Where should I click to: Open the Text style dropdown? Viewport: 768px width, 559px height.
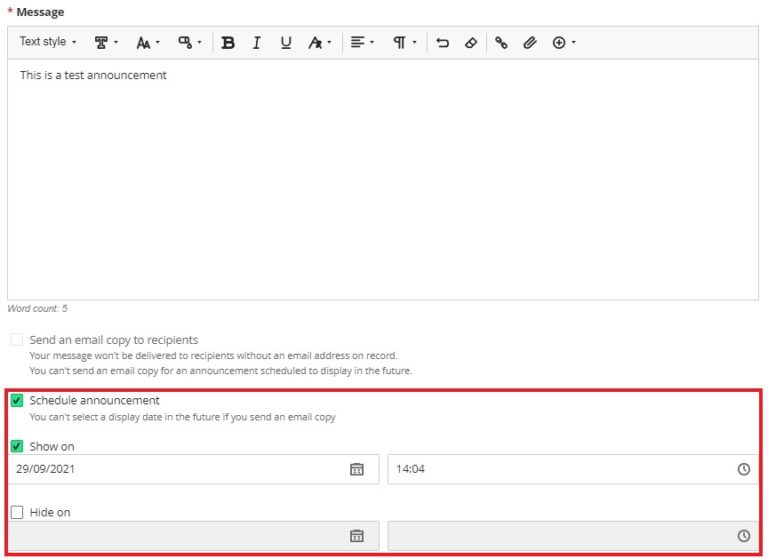[48, 42]
